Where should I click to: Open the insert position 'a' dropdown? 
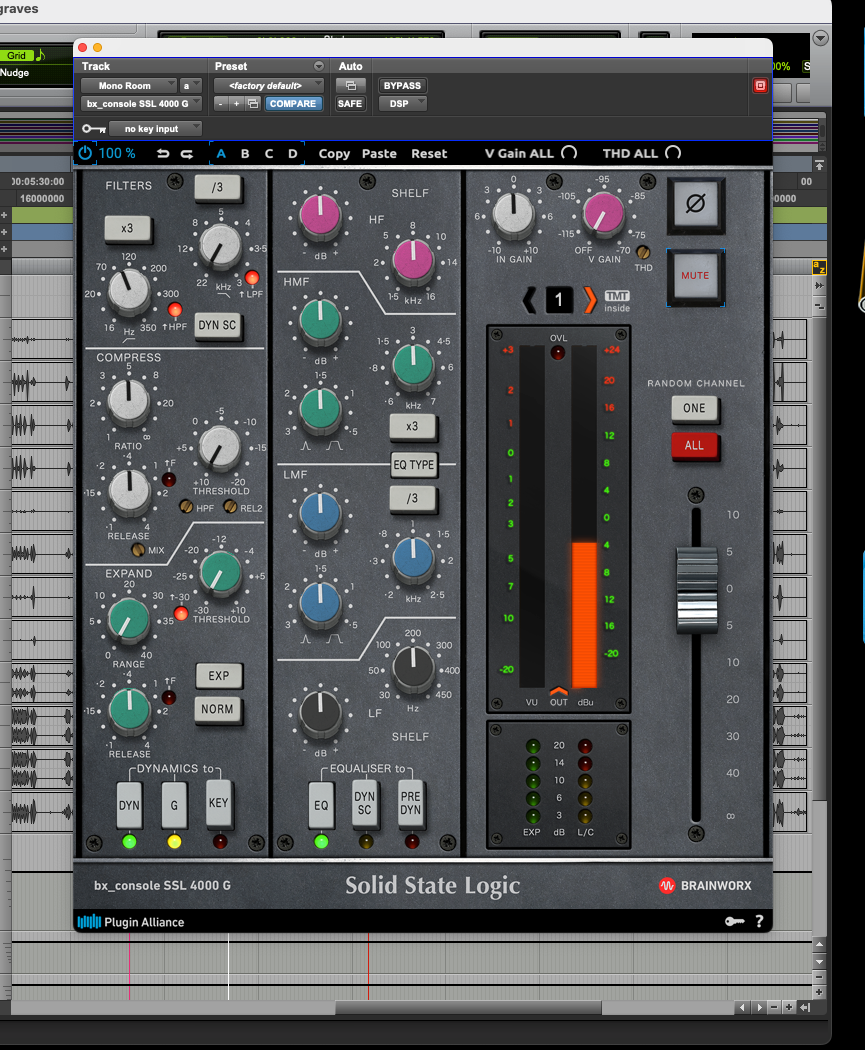click(191, 86)
